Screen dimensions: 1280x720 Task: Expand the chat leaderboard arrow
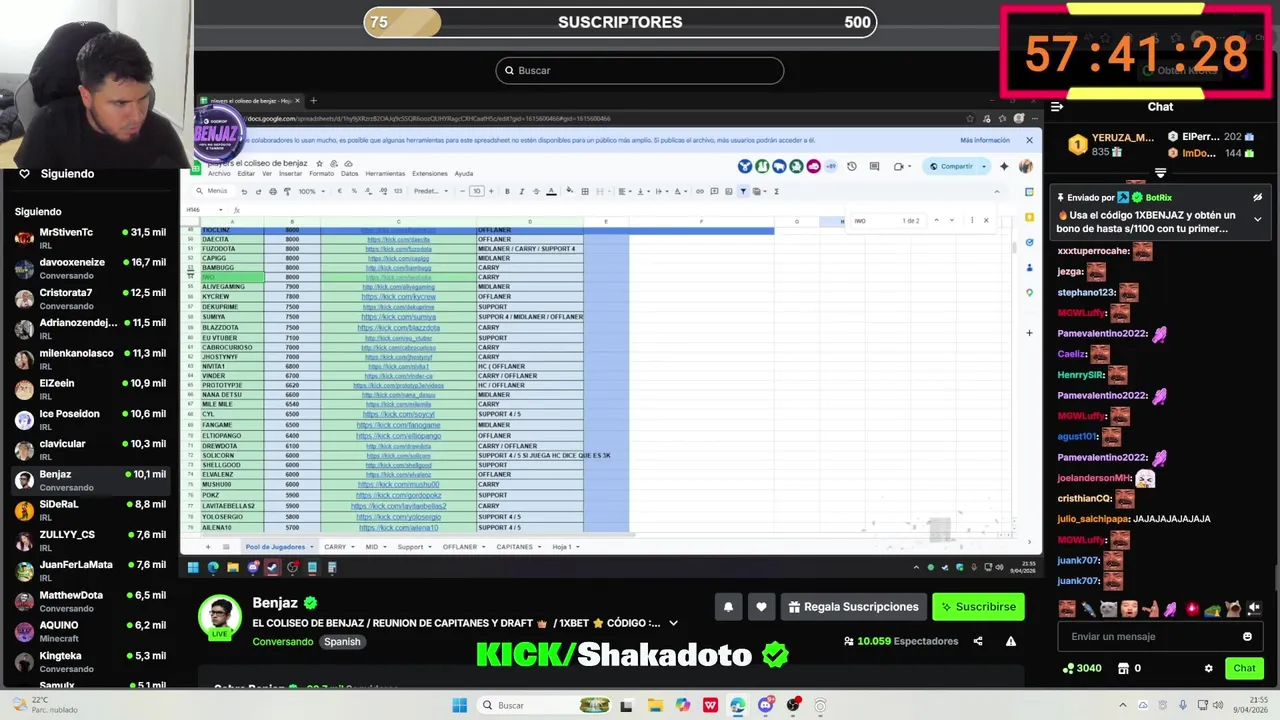pos(1160,172)
